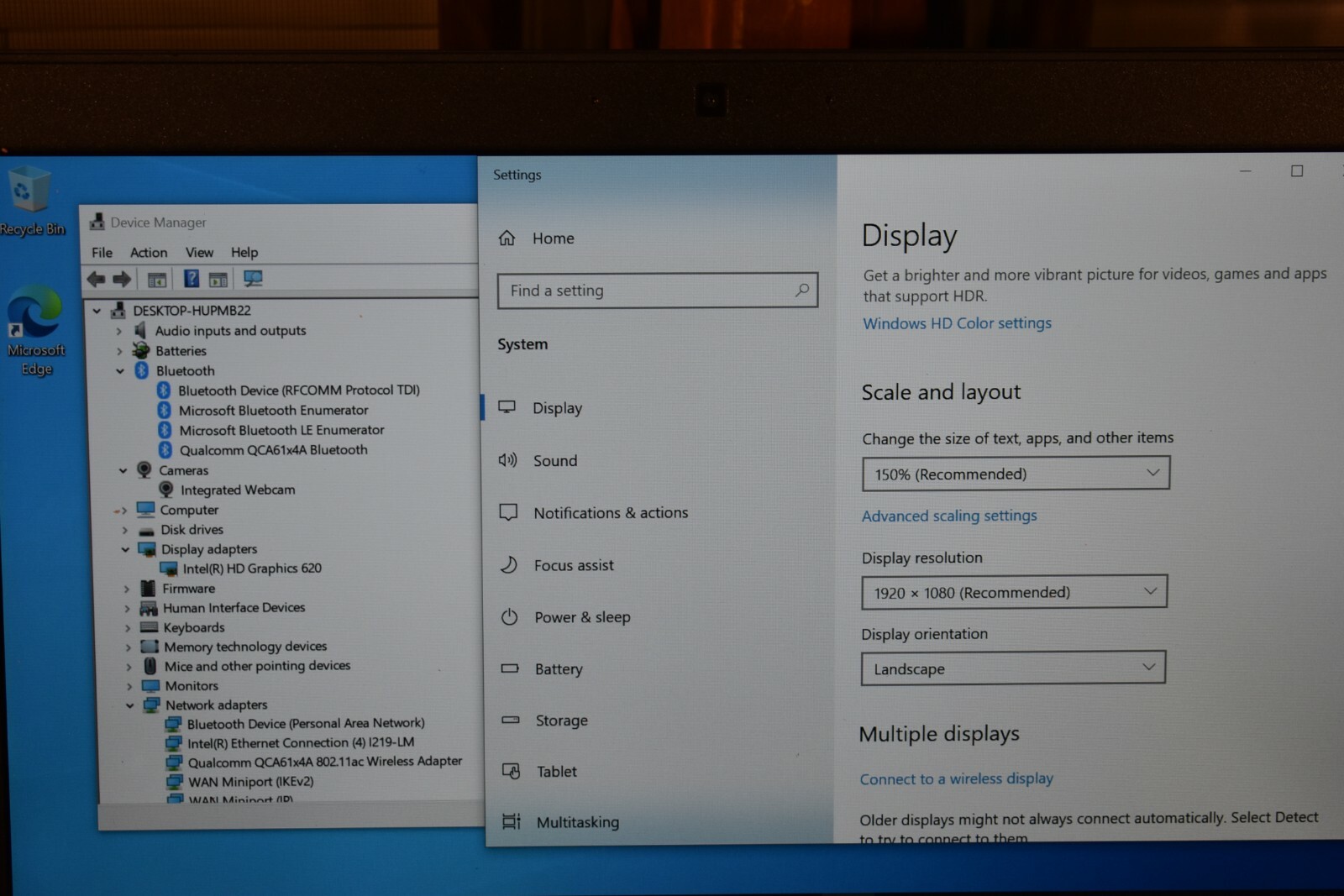Click the Back arrow in Device Manager toolbar
1344x896 pixels.
coord(97,279)
